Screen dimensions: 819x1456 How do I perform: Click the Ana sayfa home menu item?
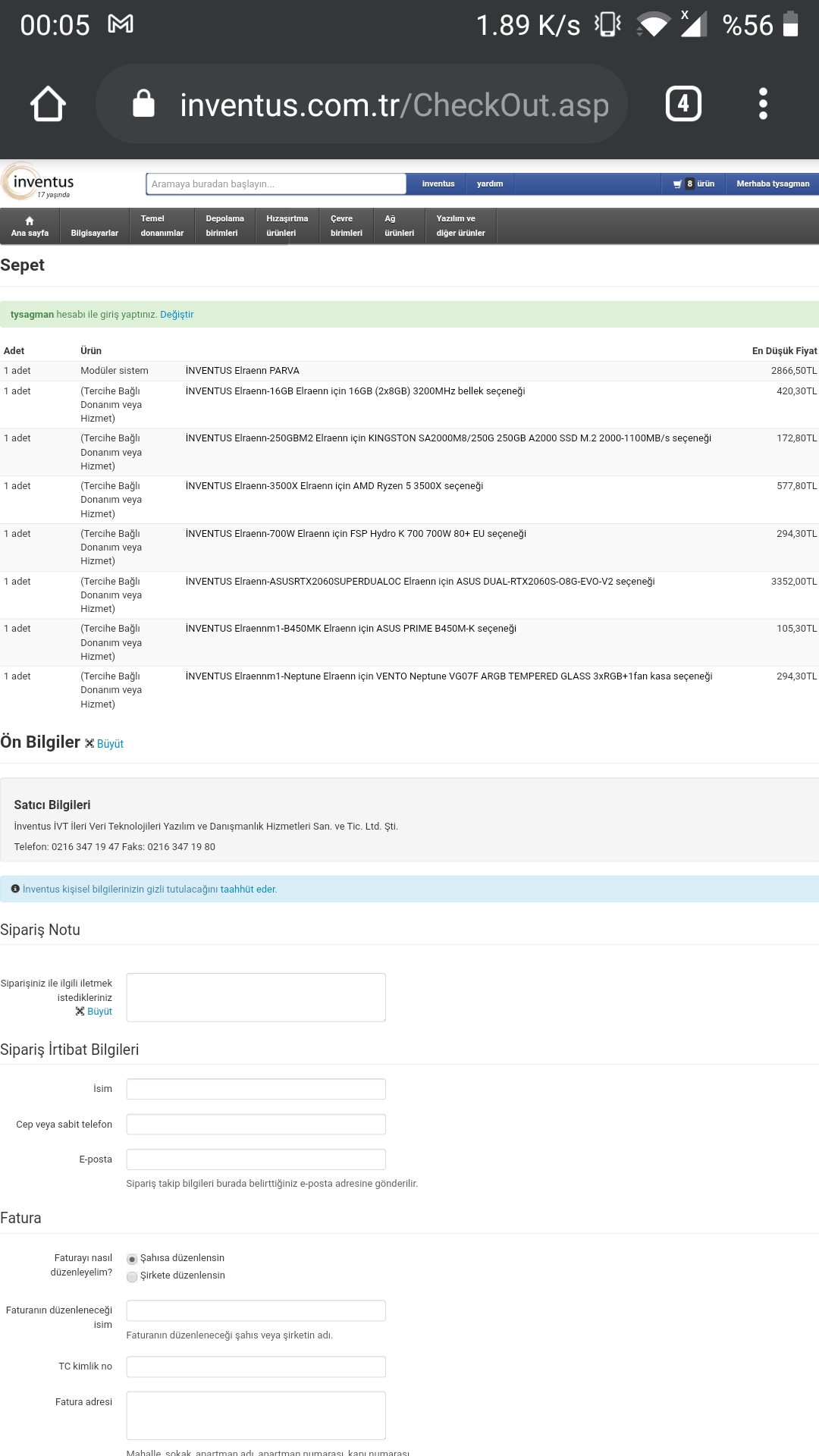pyautogui.click(x=30, y=226)
